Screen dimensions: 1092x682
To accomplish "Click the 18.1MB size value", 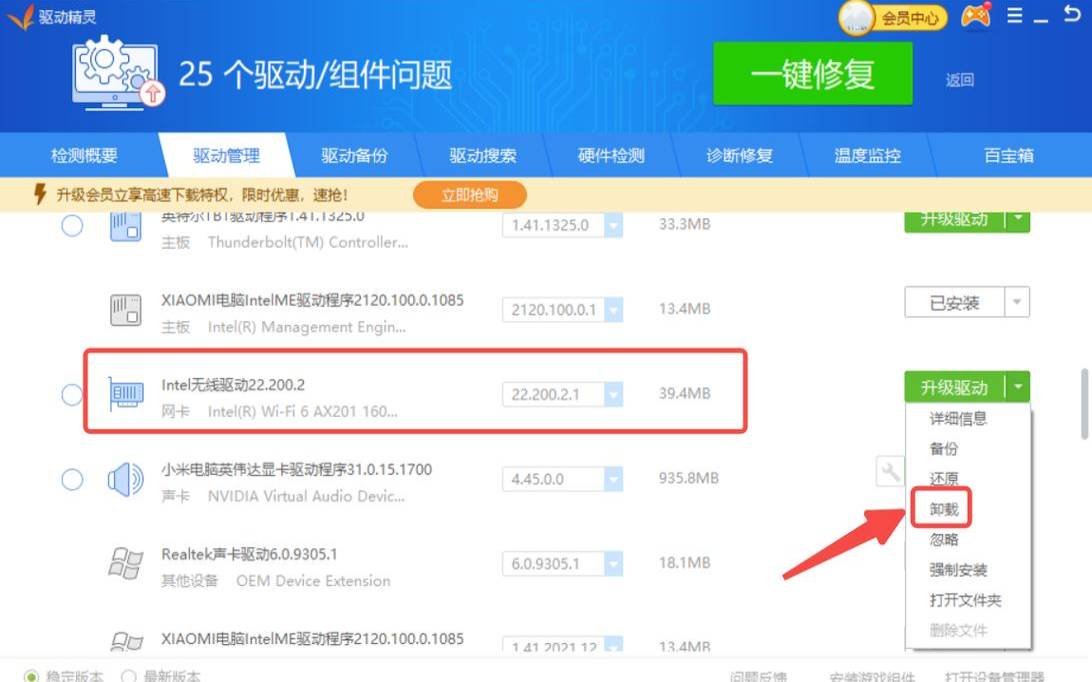I will point(685,563).
